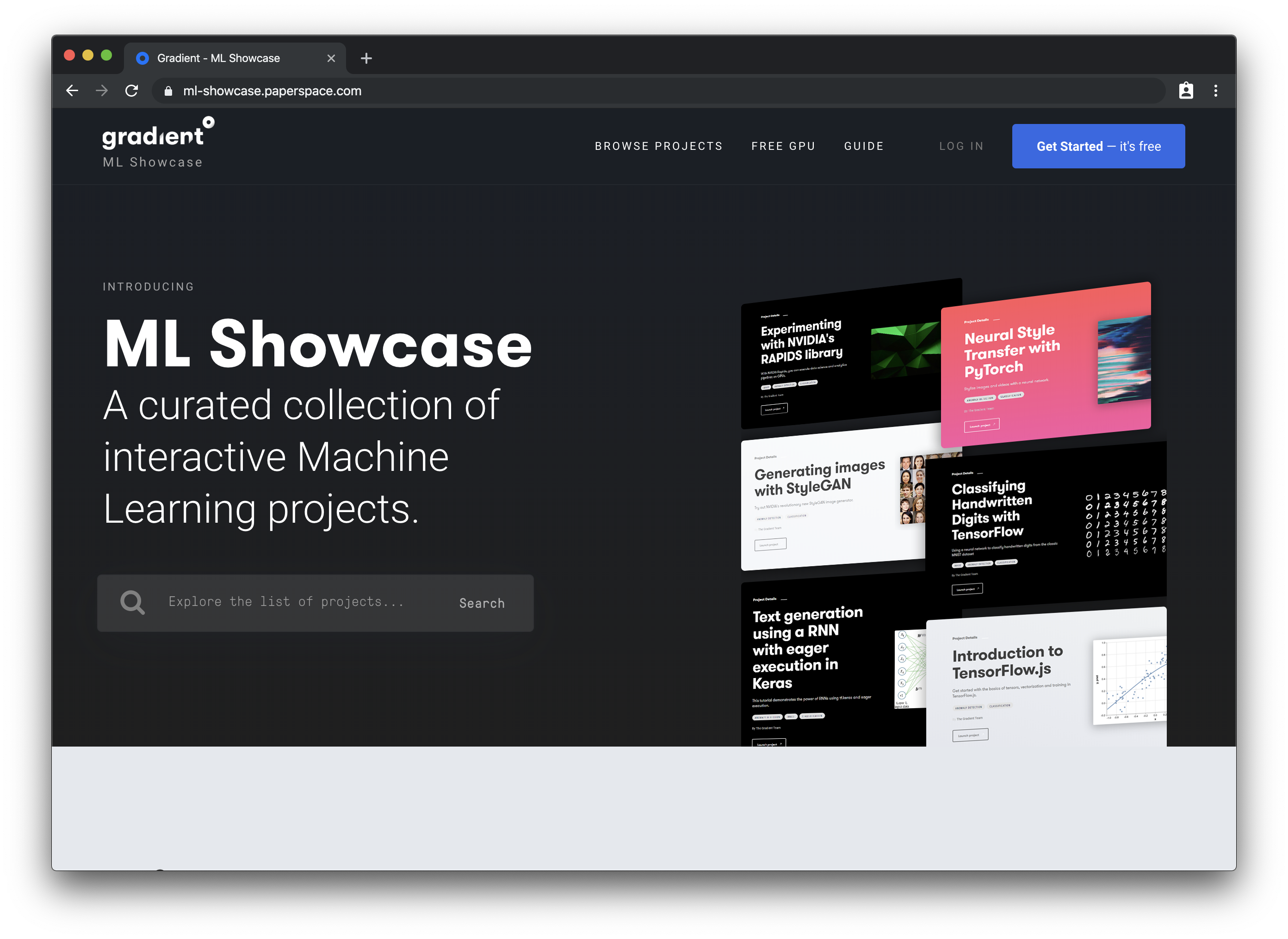This screenshot has width=1288, height=939.
Task: Click the browser back arrow
Action: tap(72, 91)
